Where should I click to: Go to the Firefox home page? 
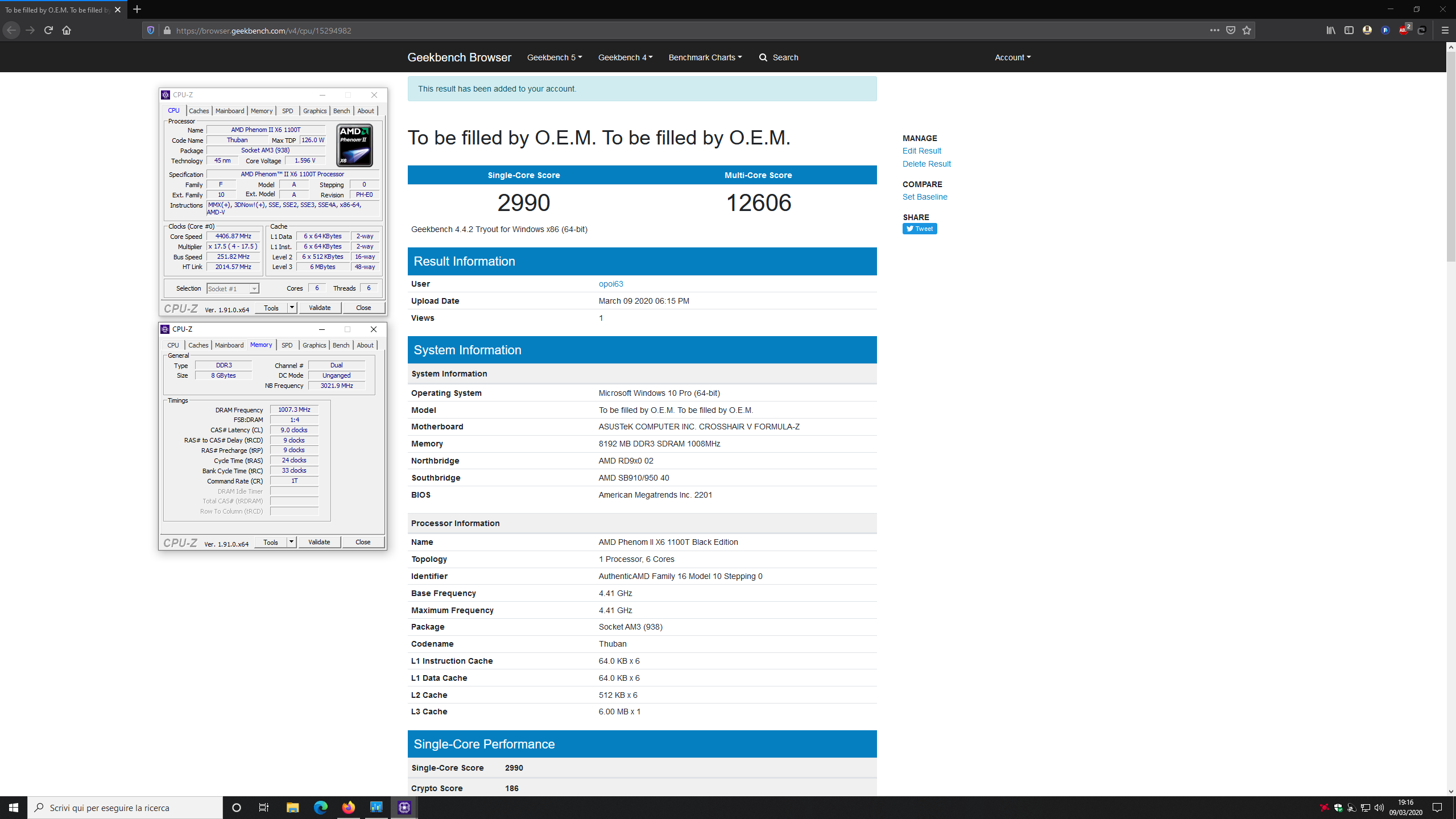point(67,30)
